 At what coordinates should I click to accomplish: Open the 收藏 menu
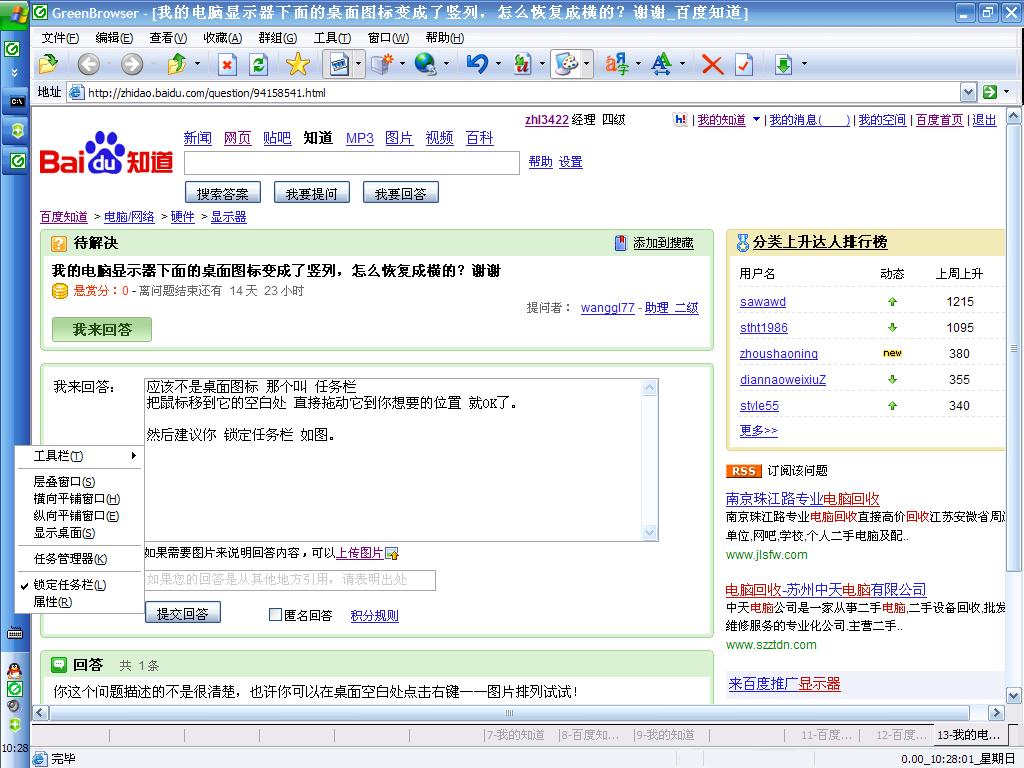point(222,38)
